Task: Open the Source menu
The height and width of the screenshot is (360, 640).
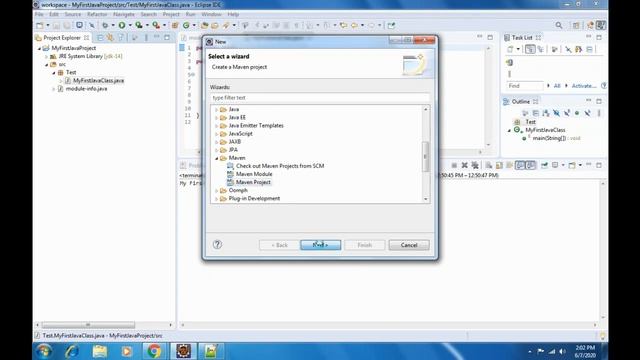Action: pyautogui.click(x=73, y=14)
